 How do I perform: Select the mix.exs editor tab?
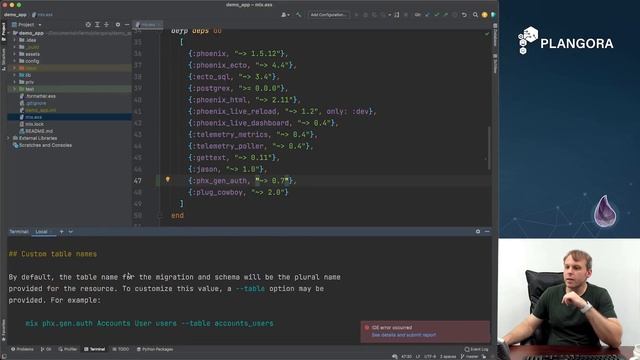(x=148, y=25)
